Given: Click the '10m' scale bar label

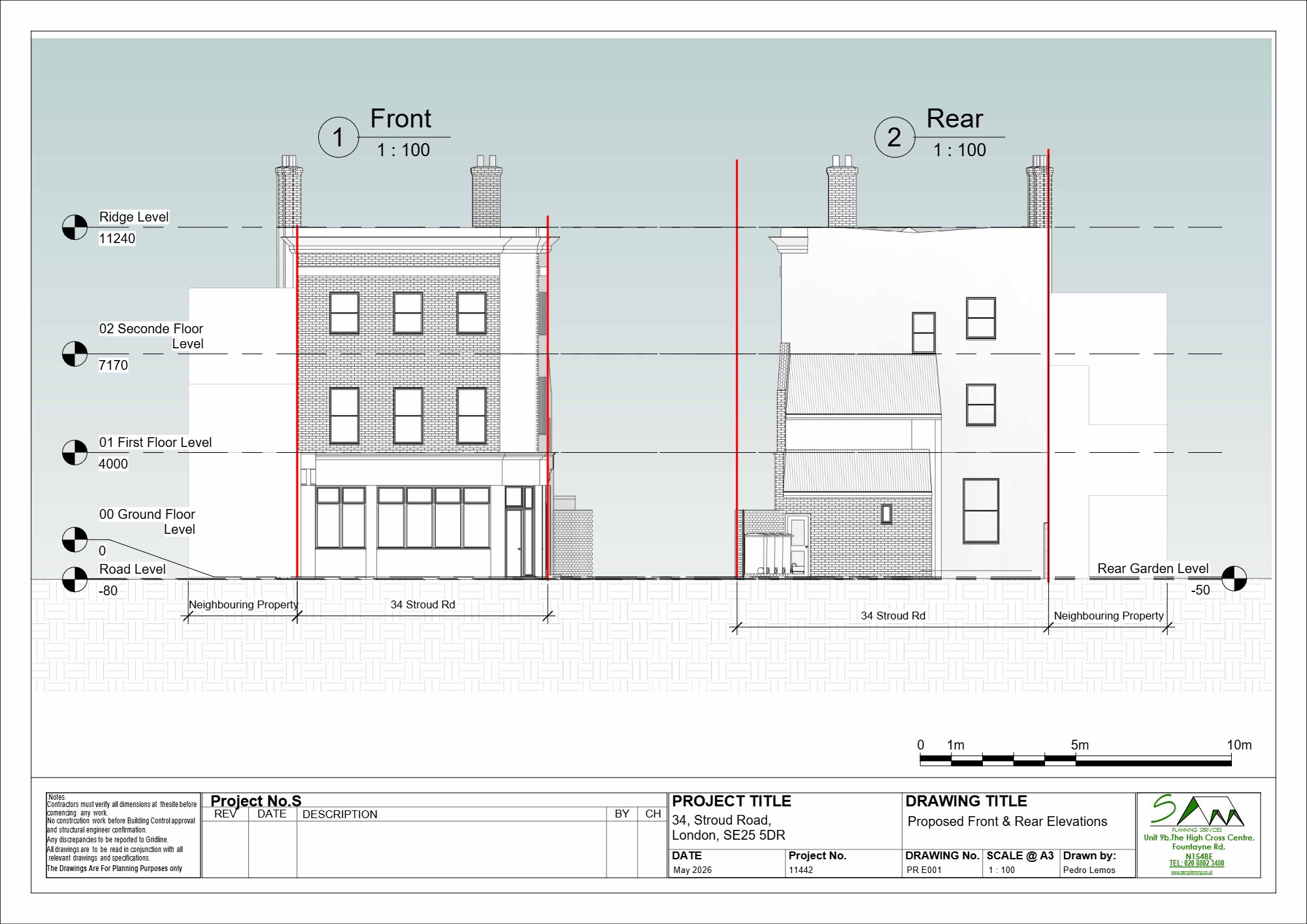Looking at the screenshot, I should click(x=1239, y=746).
